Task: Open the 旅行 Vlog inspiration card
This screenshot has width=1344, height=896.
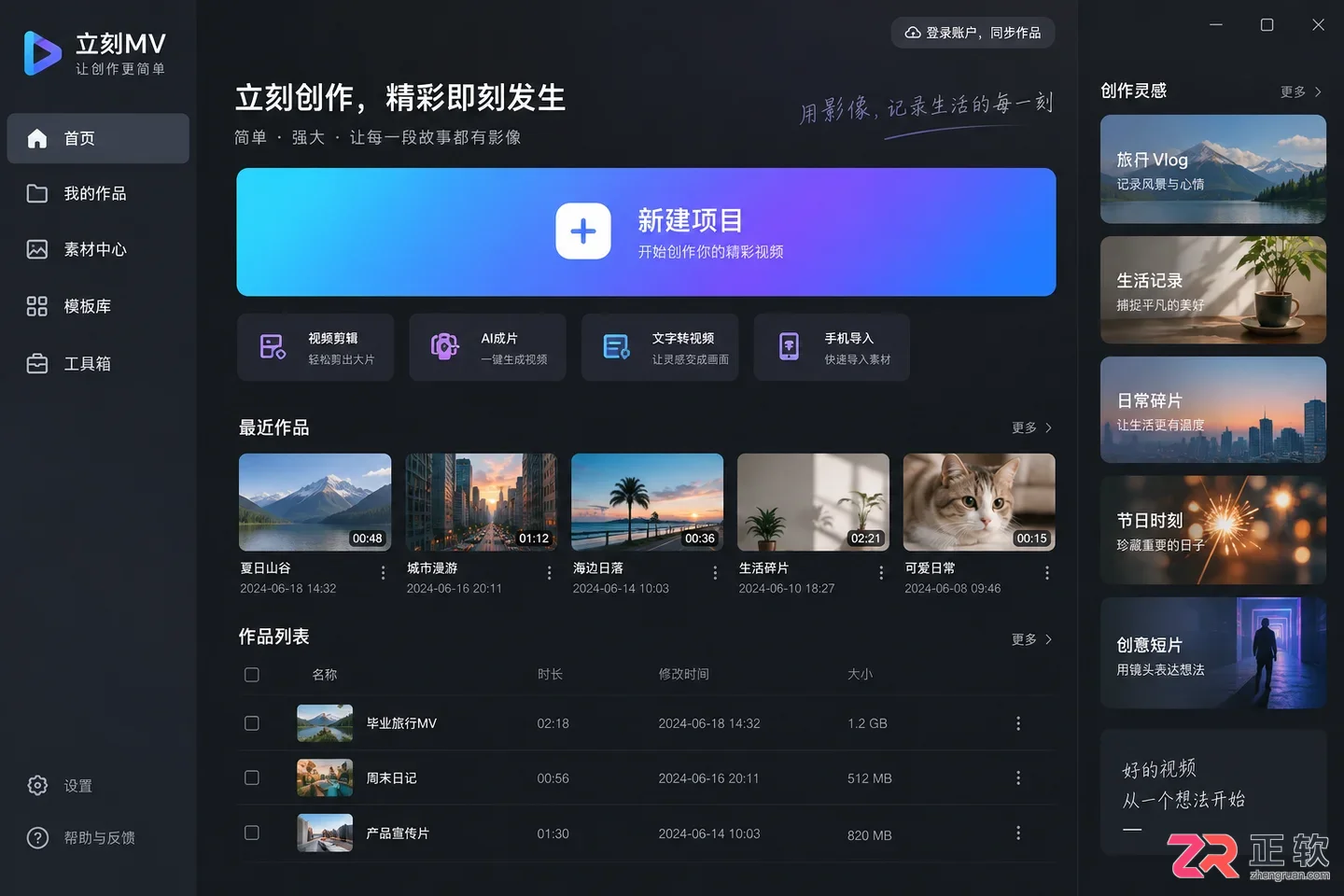Action: point(1213,169)
